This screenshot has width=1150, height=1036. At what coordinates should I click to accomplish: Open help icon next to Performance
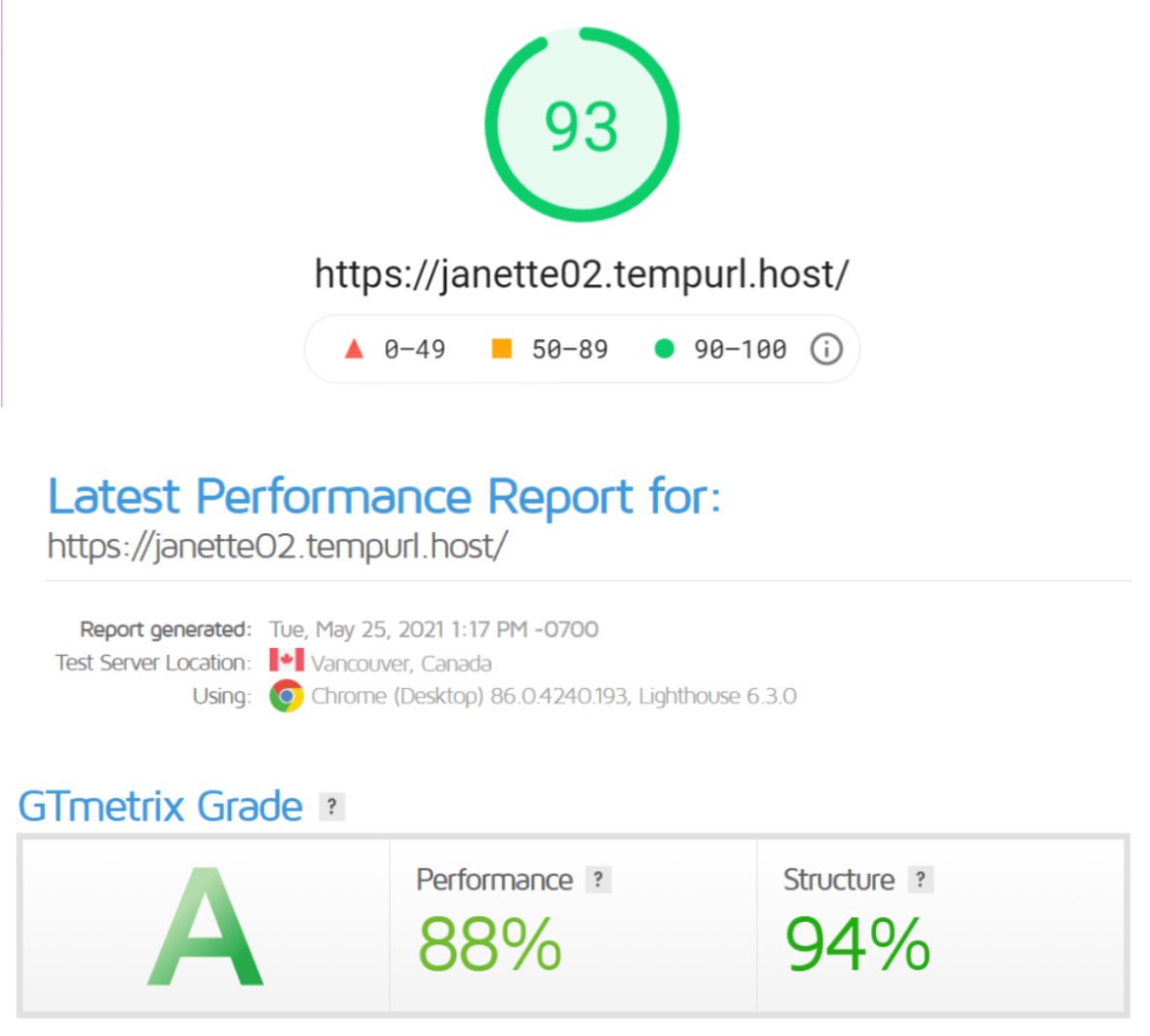pos(598,879)
